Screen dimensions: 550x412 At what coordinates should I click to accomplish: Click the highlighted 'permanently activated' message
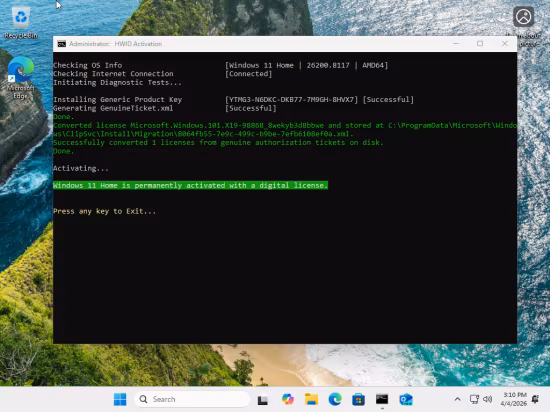tap(190, 185)
